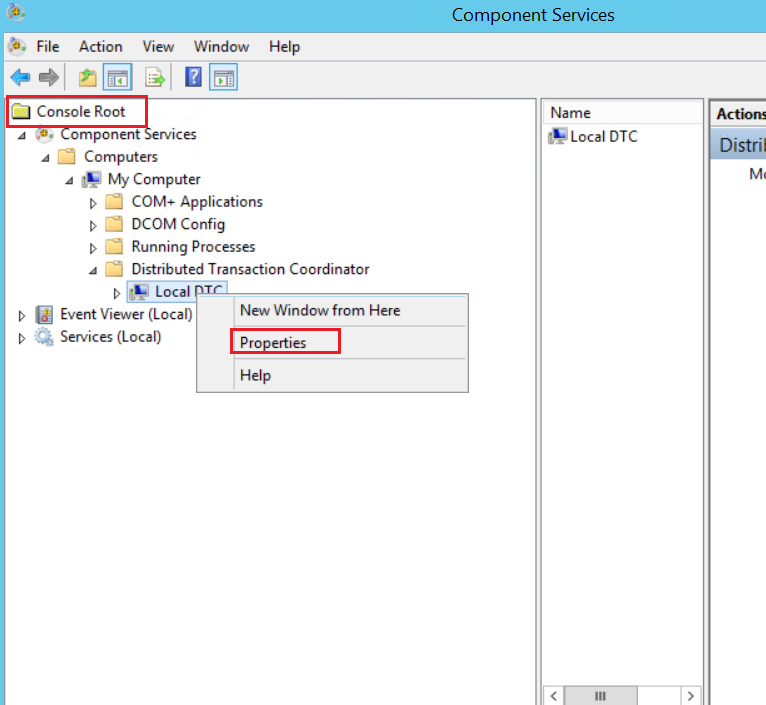Click the horizontal scrollbar thumb

tap(600, 696)
